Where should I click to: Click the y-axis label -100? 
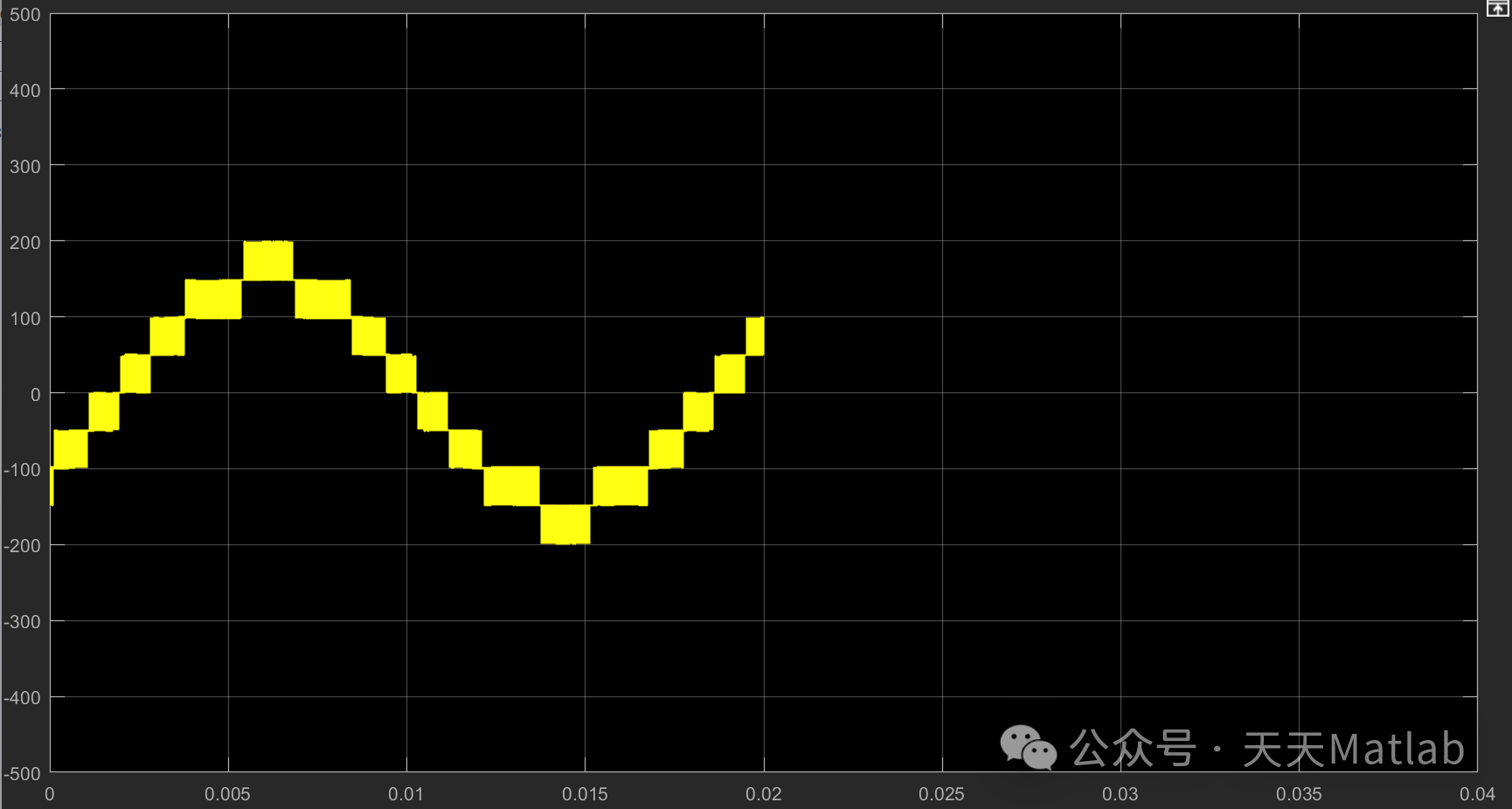23,470
